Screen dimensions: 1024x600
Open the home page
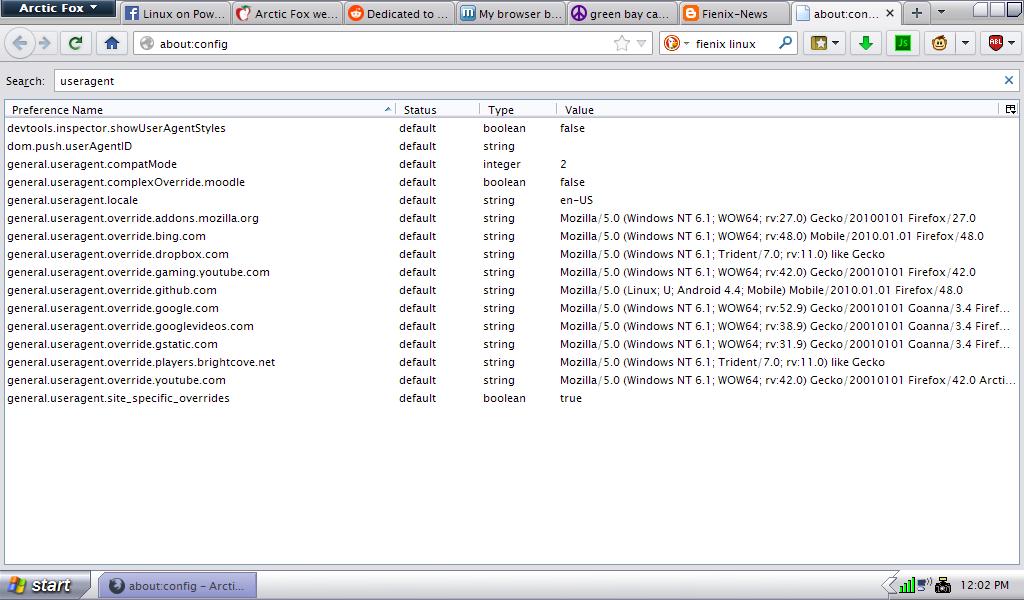(x=112, y=43)
